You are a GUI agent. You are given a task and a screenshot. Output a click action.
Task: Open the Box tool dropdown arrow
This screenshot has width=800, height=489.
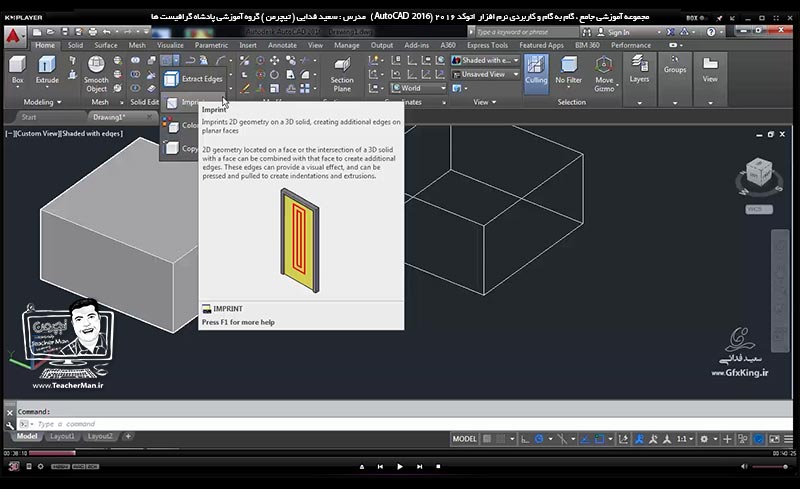(17, 88)
